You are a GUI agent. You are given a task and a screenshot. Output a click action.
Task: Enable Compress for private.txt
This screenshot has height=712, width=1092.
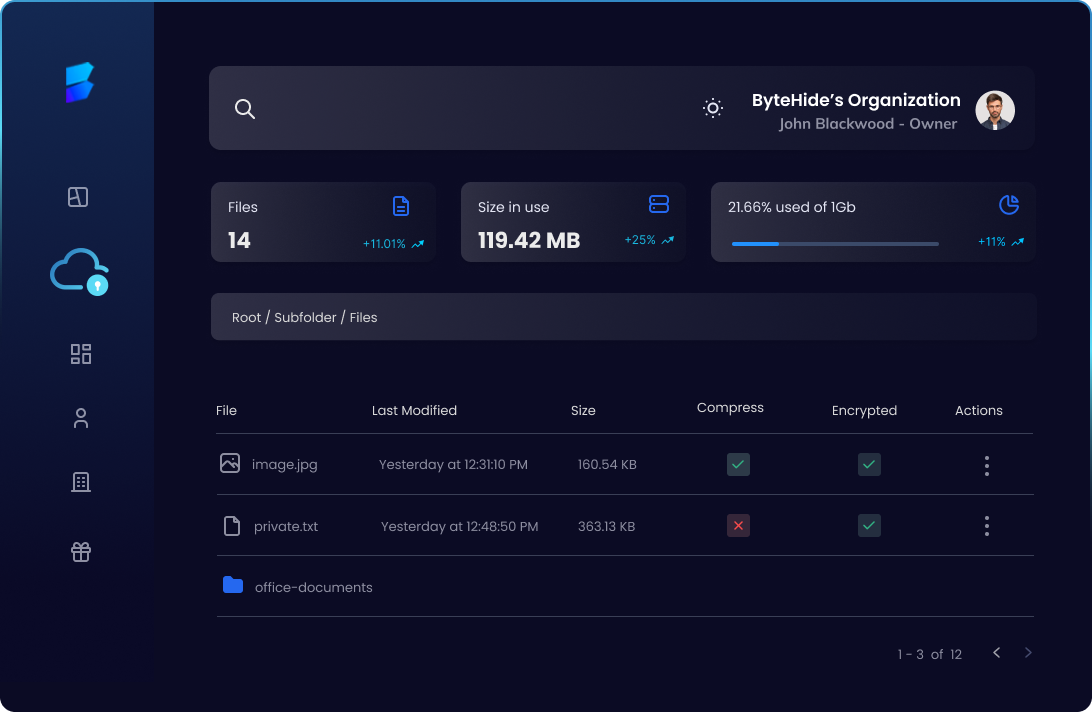click(x=738, y=525)
